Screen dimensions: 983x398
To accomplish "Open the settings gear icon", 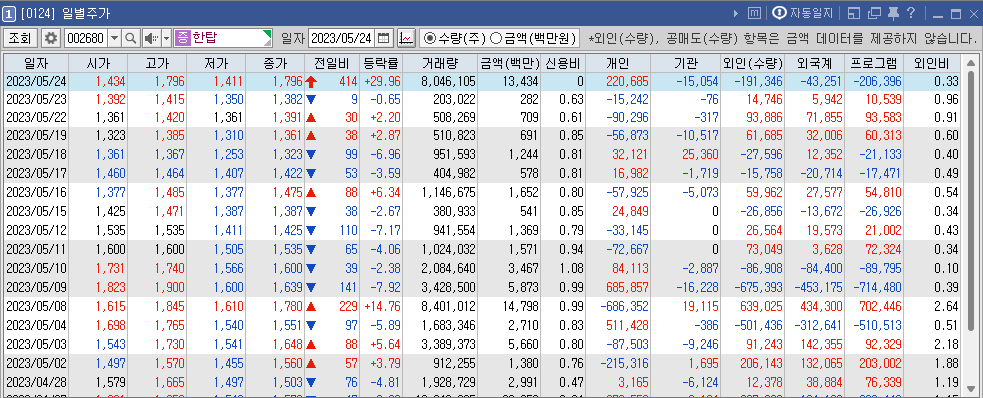I will click(x=51, y=38).
